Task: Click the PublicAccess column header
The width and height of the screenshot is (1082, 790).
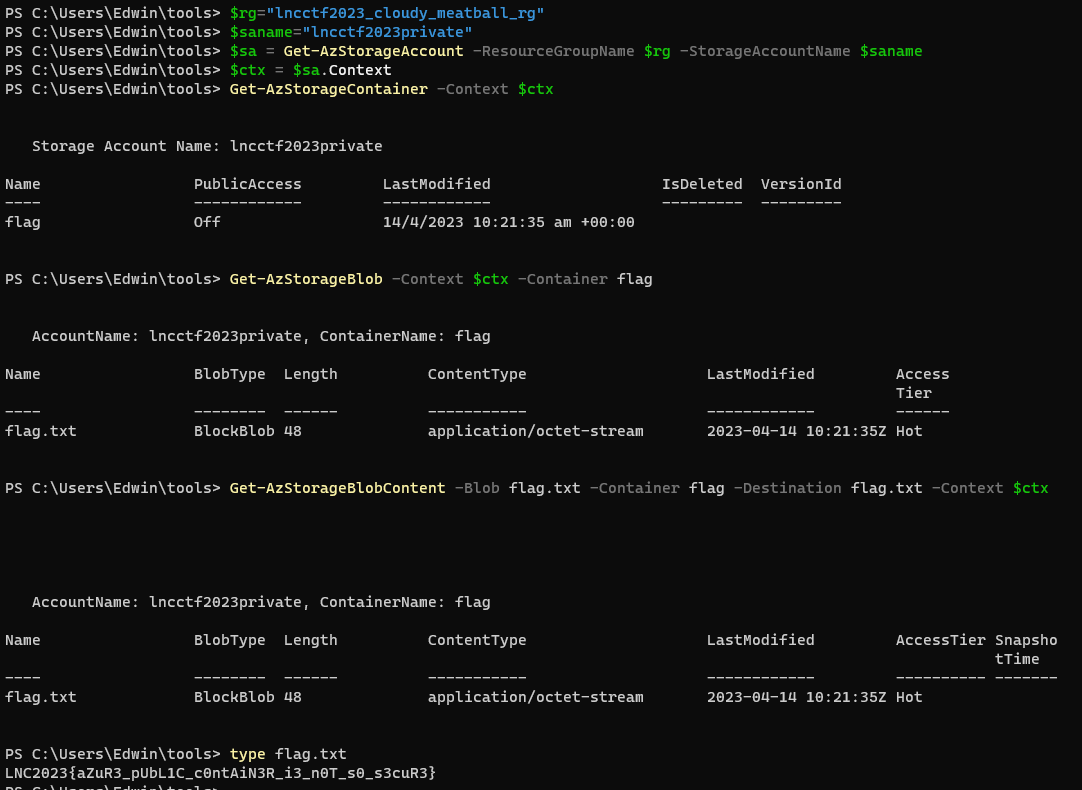Action: click(x=247, y=184)
